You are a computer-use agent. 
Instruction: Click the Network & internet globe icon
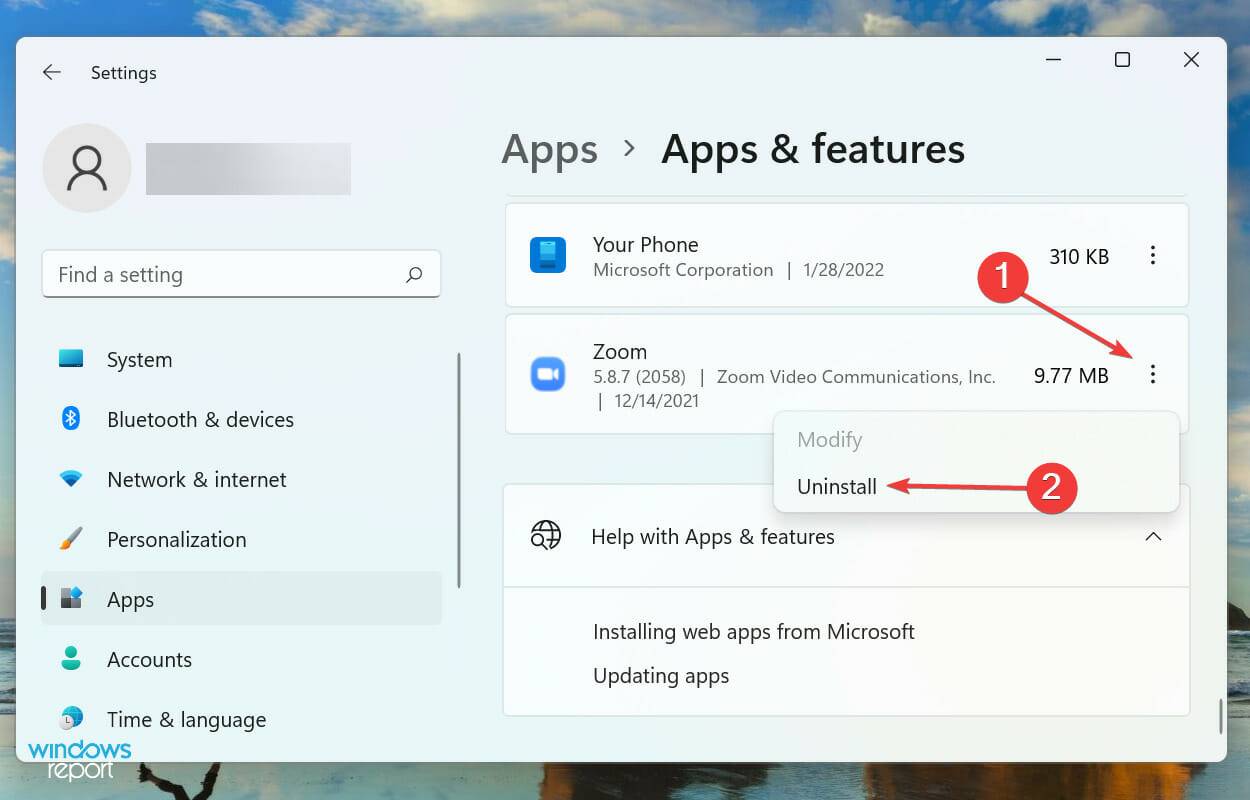pos(71,479)
